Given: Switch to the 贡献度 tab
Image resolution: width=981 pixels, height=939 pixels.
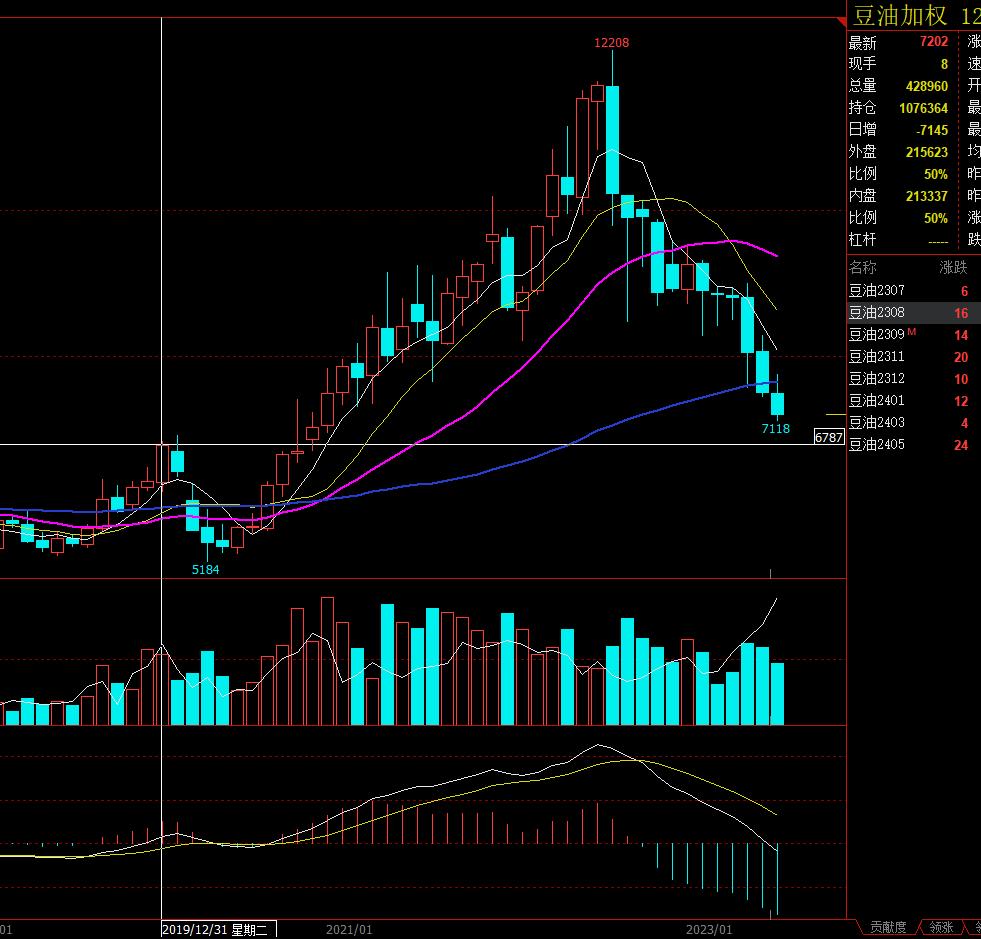Looking at the screenshot, I should pyautogui.click(x=887, y=928).
